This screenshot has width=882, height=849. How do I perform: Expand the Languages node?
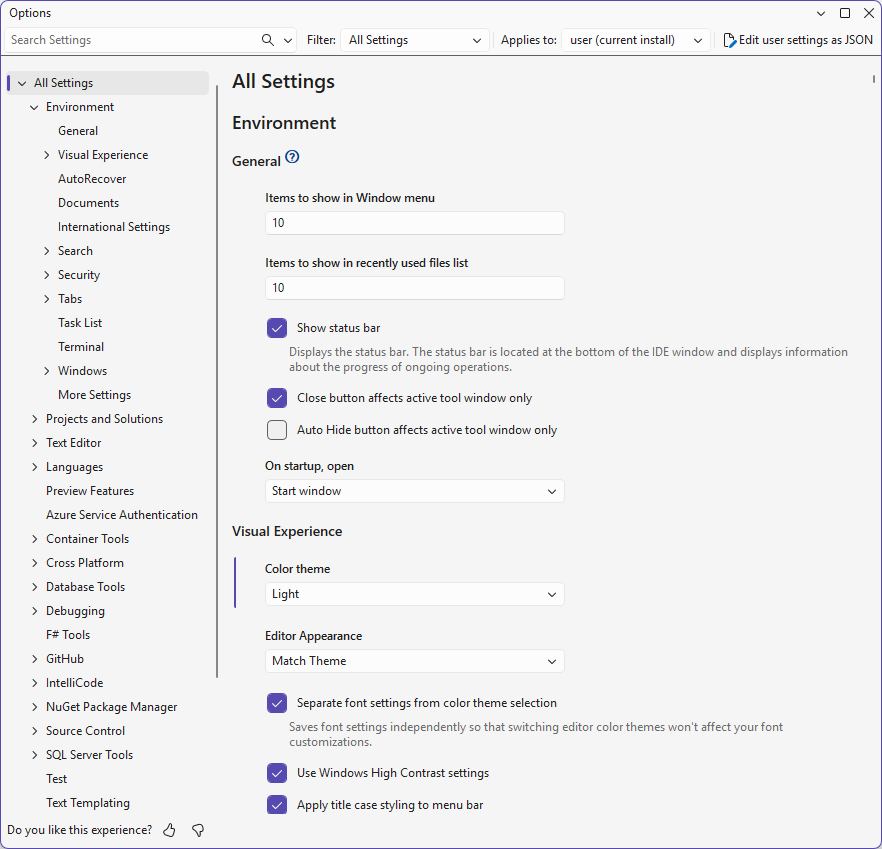34,467
